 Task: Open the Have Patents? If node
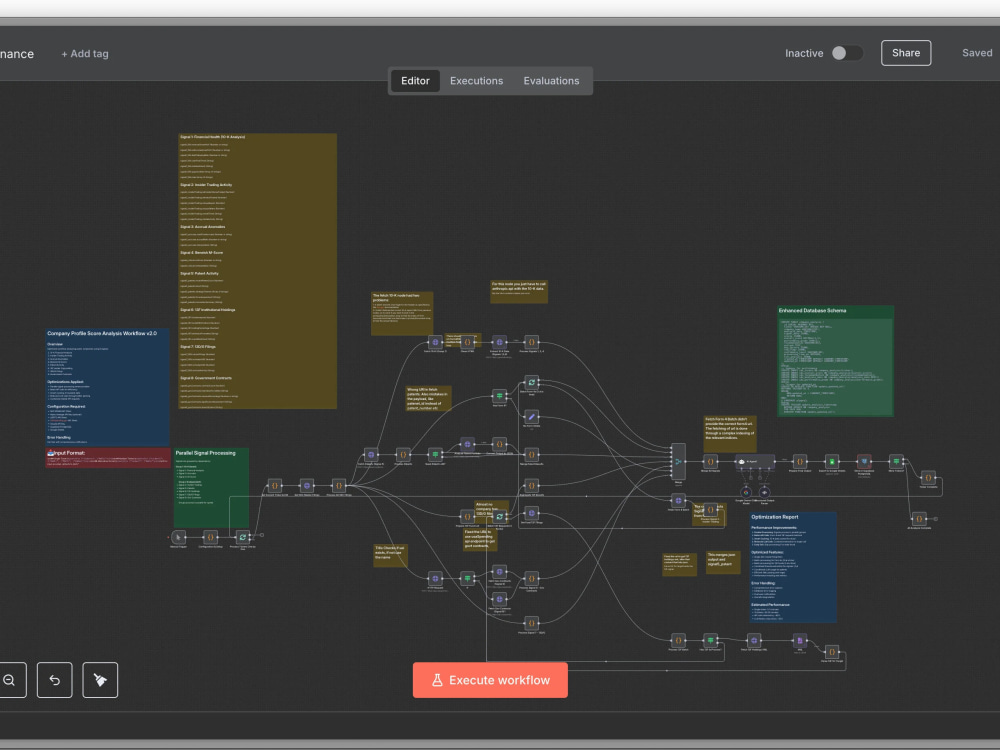435,455
